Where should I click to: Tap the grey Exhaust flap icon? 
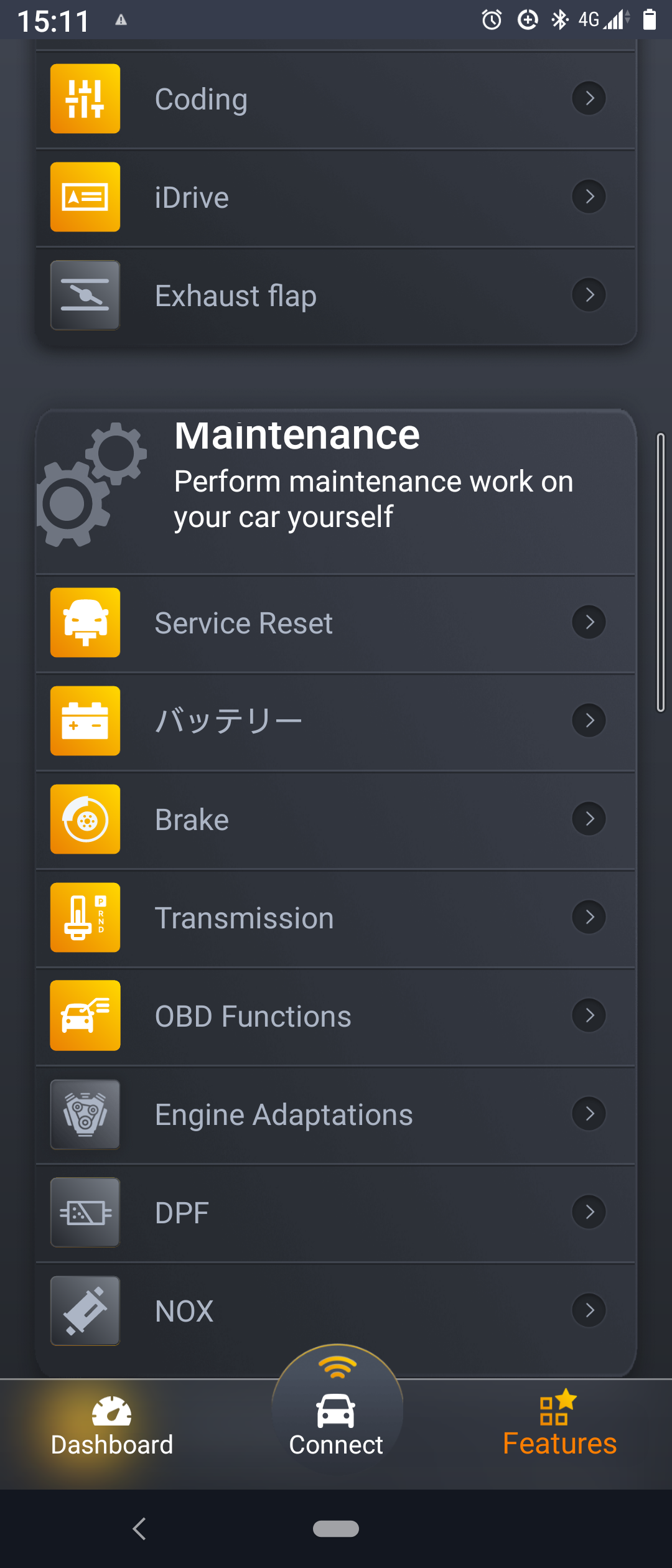[85, 295]
